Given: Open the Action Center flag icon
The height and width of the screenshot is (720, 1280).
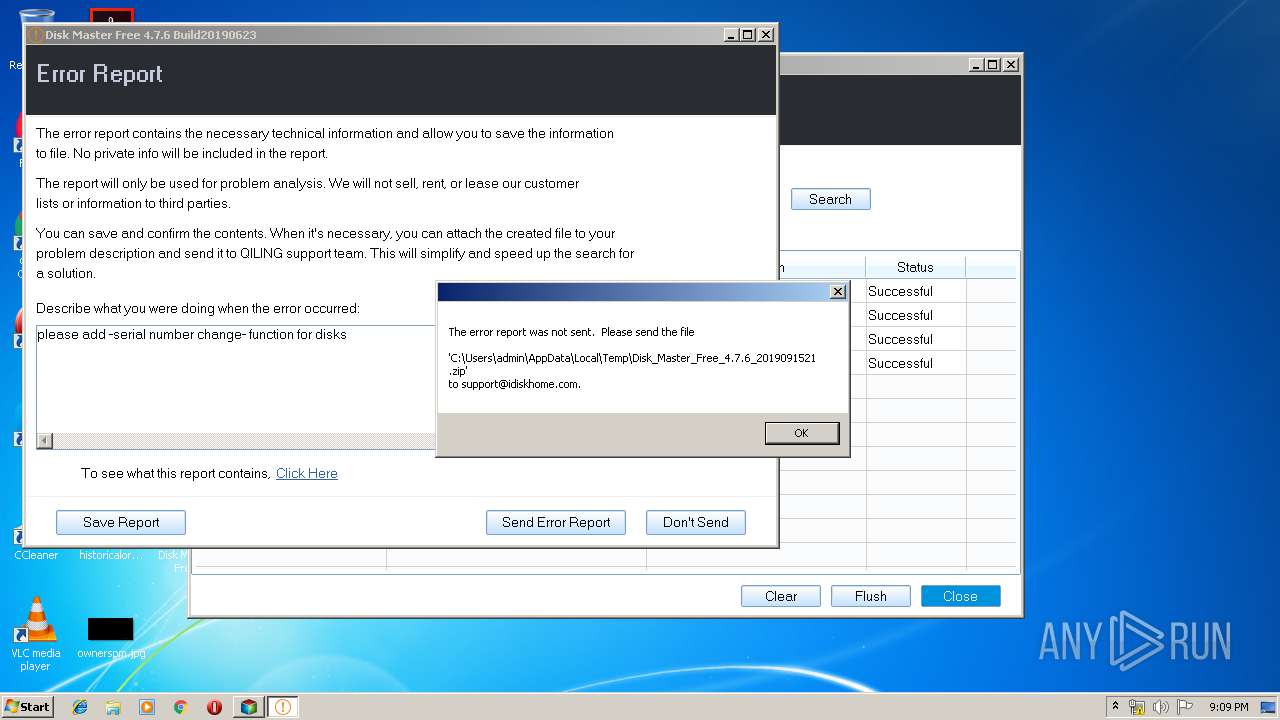Looking at the screenshot, I should click(x=1184, y=707).
